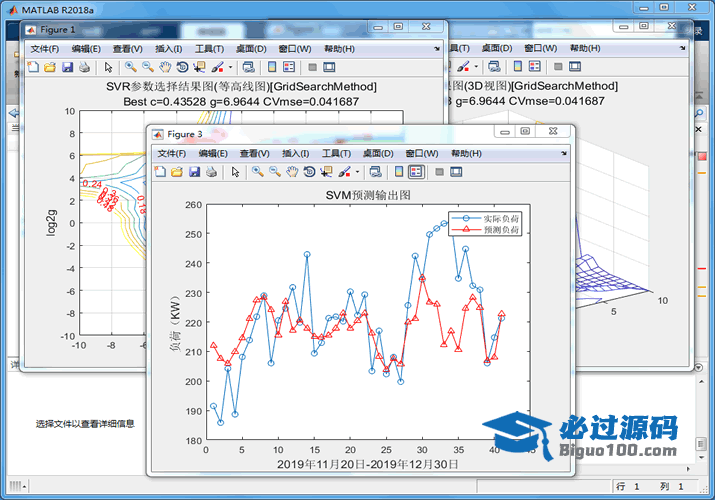Screen dimensions: 715x500
Task: Click the Zoom In tool in Figure 3
Action: click(x=257, y=172)
